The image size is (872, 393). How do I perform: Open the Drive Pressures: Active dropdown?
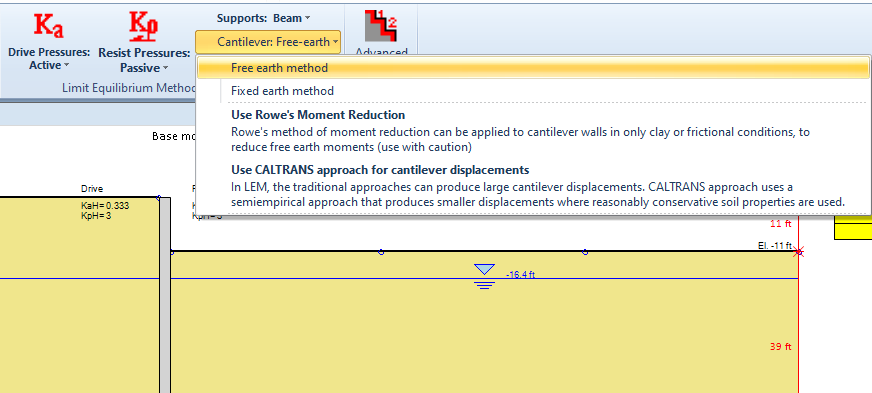49,59
